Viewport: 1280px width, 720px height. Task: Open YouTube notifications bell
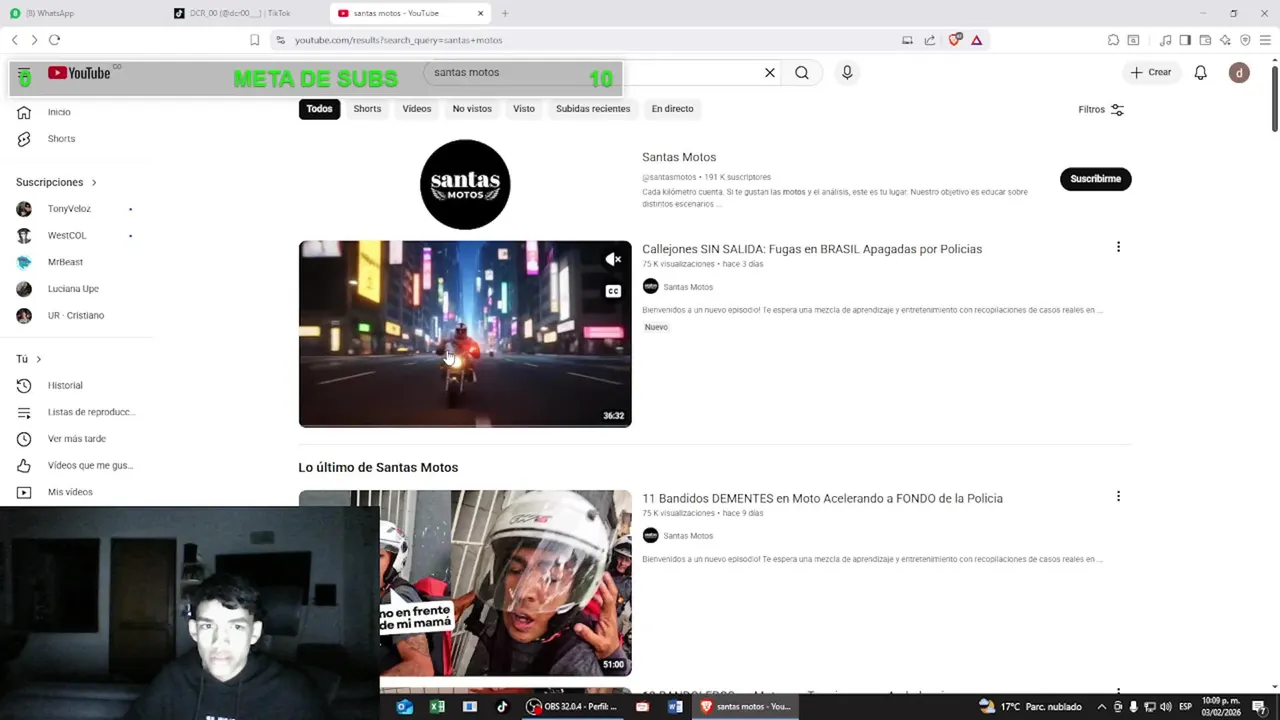pos(1201,73)
